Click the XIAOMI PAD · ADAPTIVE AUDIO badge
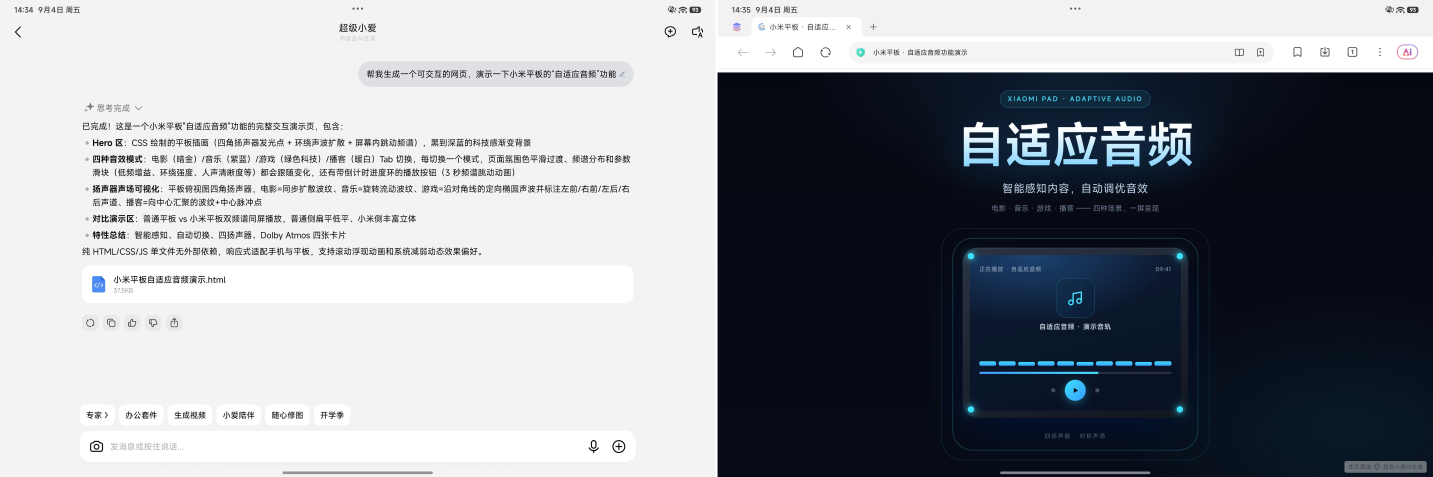Screen dimensions: 1433x477 pos(1075,99)
